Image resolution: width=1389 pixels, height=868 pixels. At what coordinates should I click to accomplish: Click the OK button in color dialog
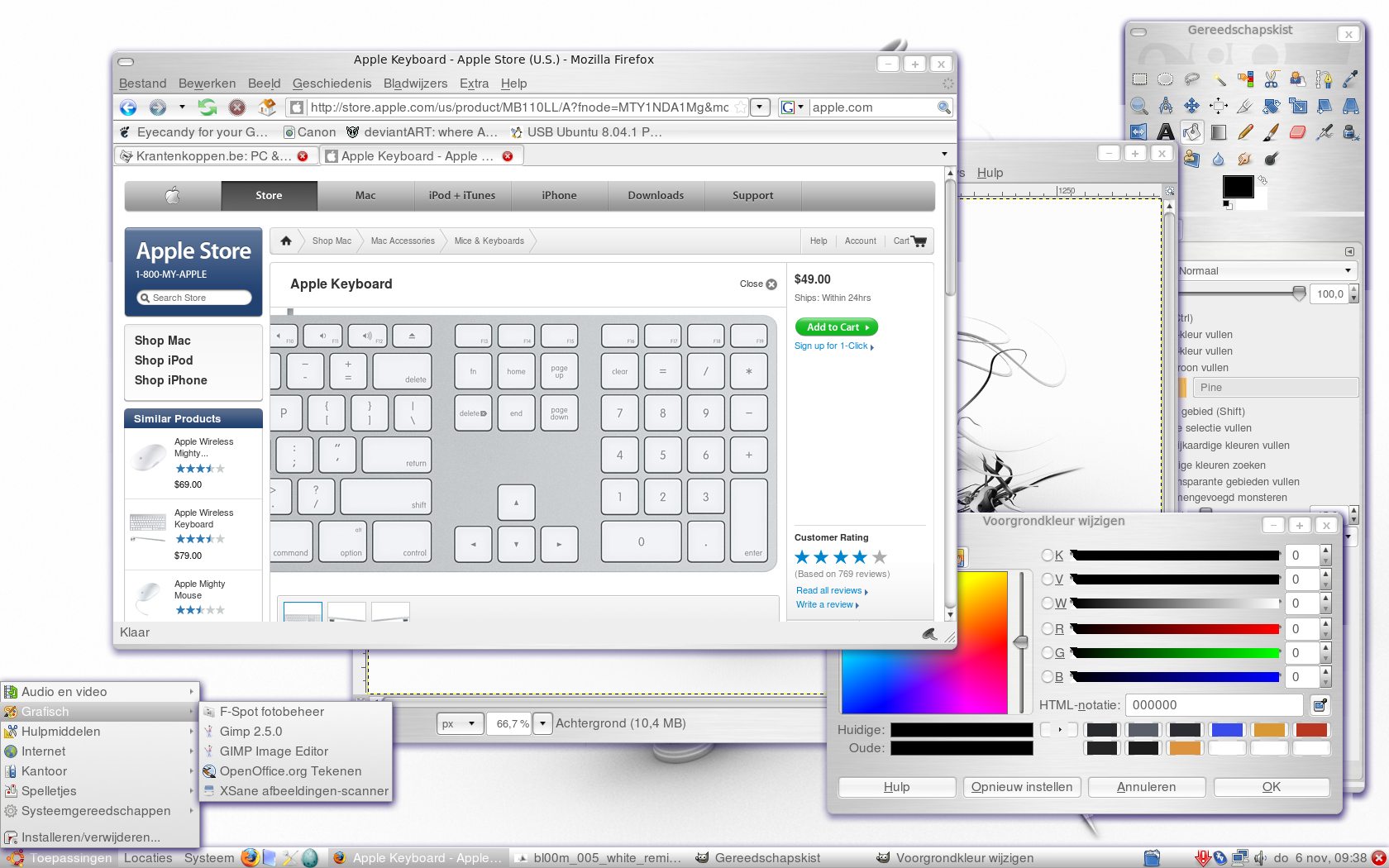pyautogui.click(x=1272, y=787)
